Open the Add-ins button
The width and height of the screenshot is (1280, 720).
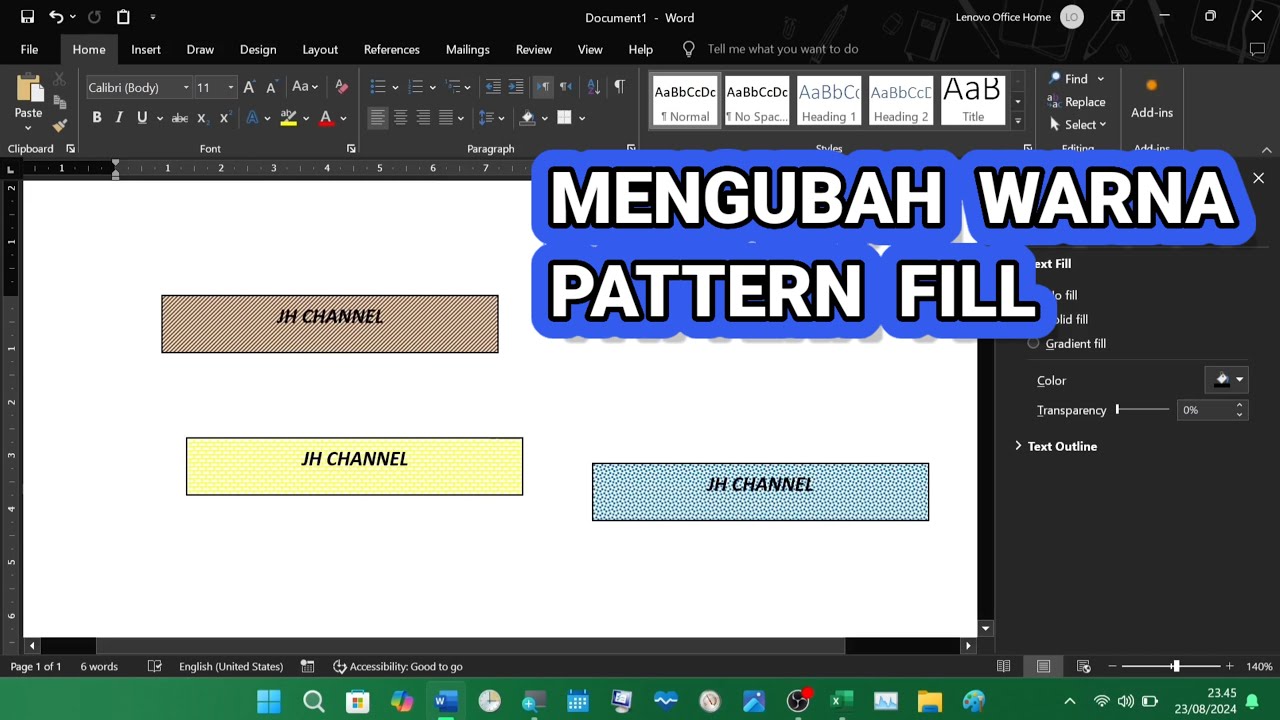tap(1152, 100)
